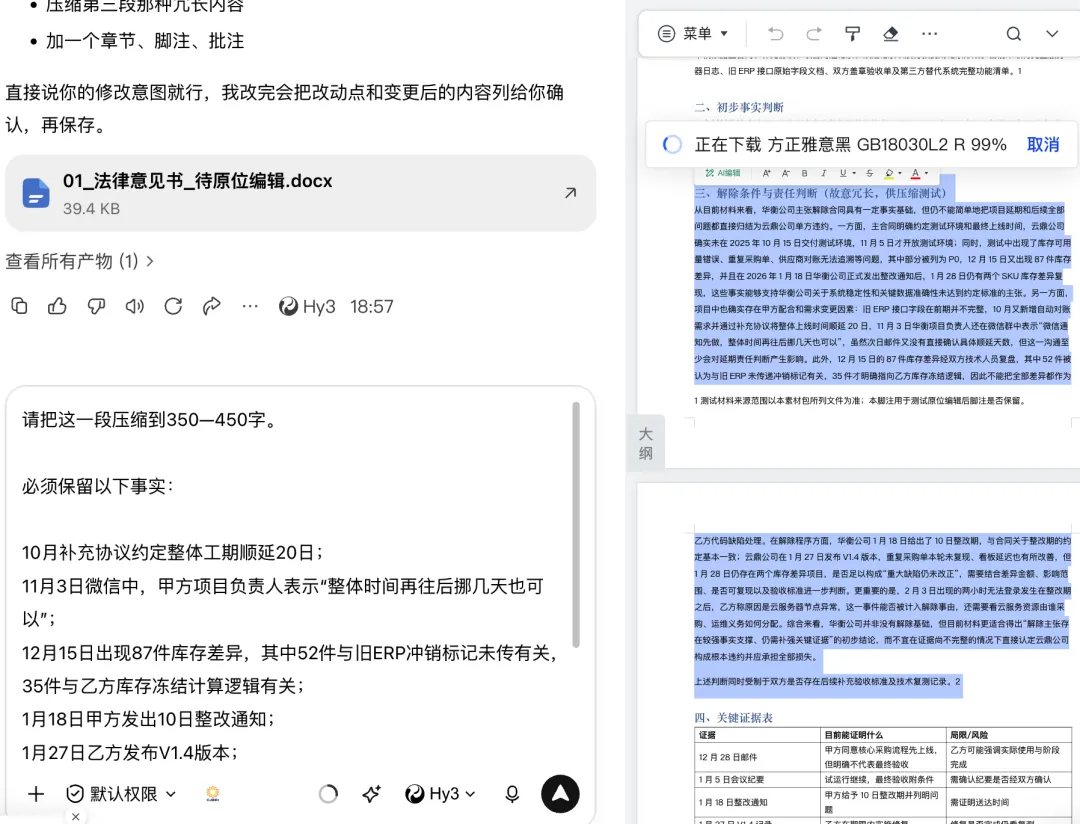Open file card external arrow icon
Viewport: 1080px width, 824px height.
570,194
